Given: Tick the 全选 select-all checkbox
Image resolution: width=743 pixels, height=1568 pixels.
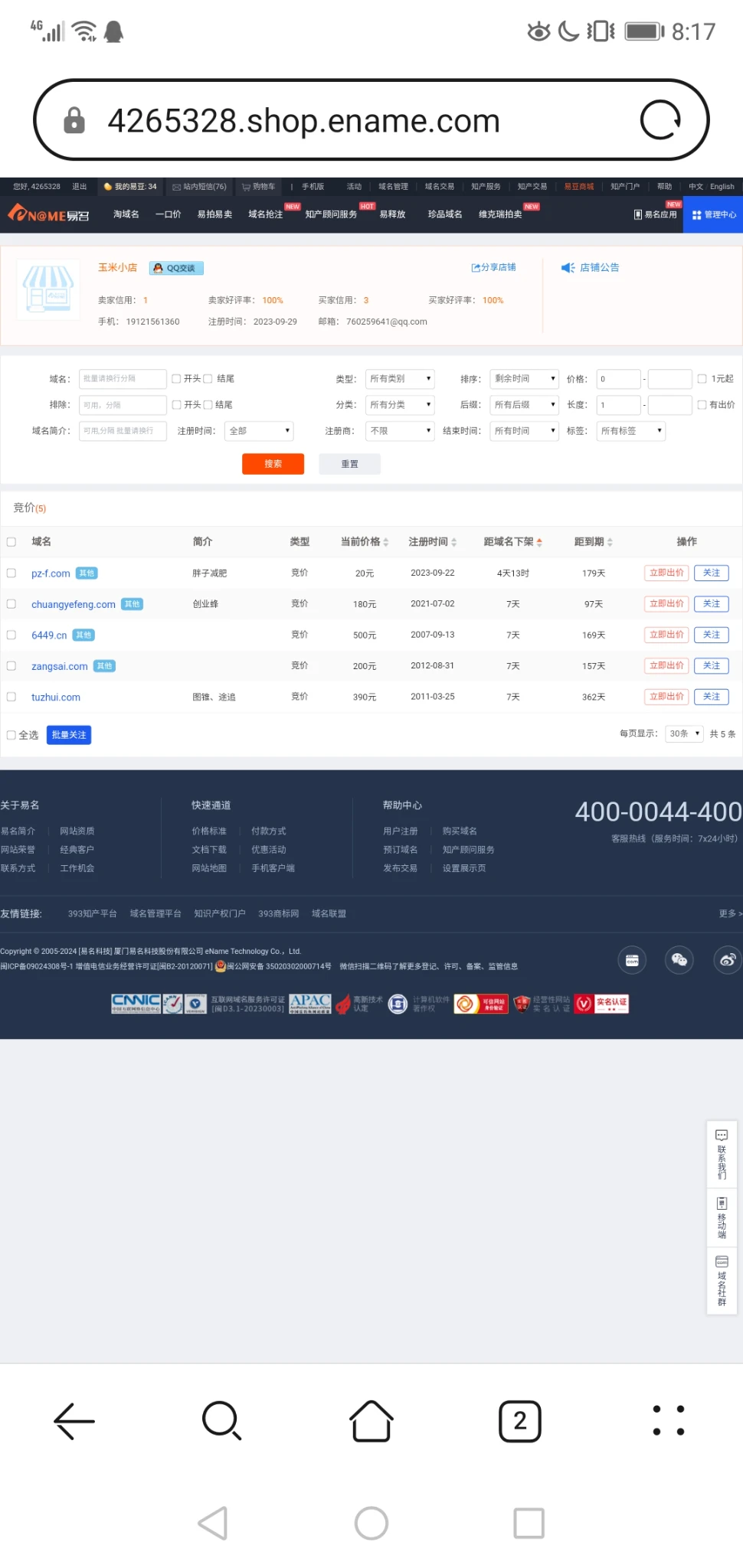Looking at the screenshot, I should (11, 735).
